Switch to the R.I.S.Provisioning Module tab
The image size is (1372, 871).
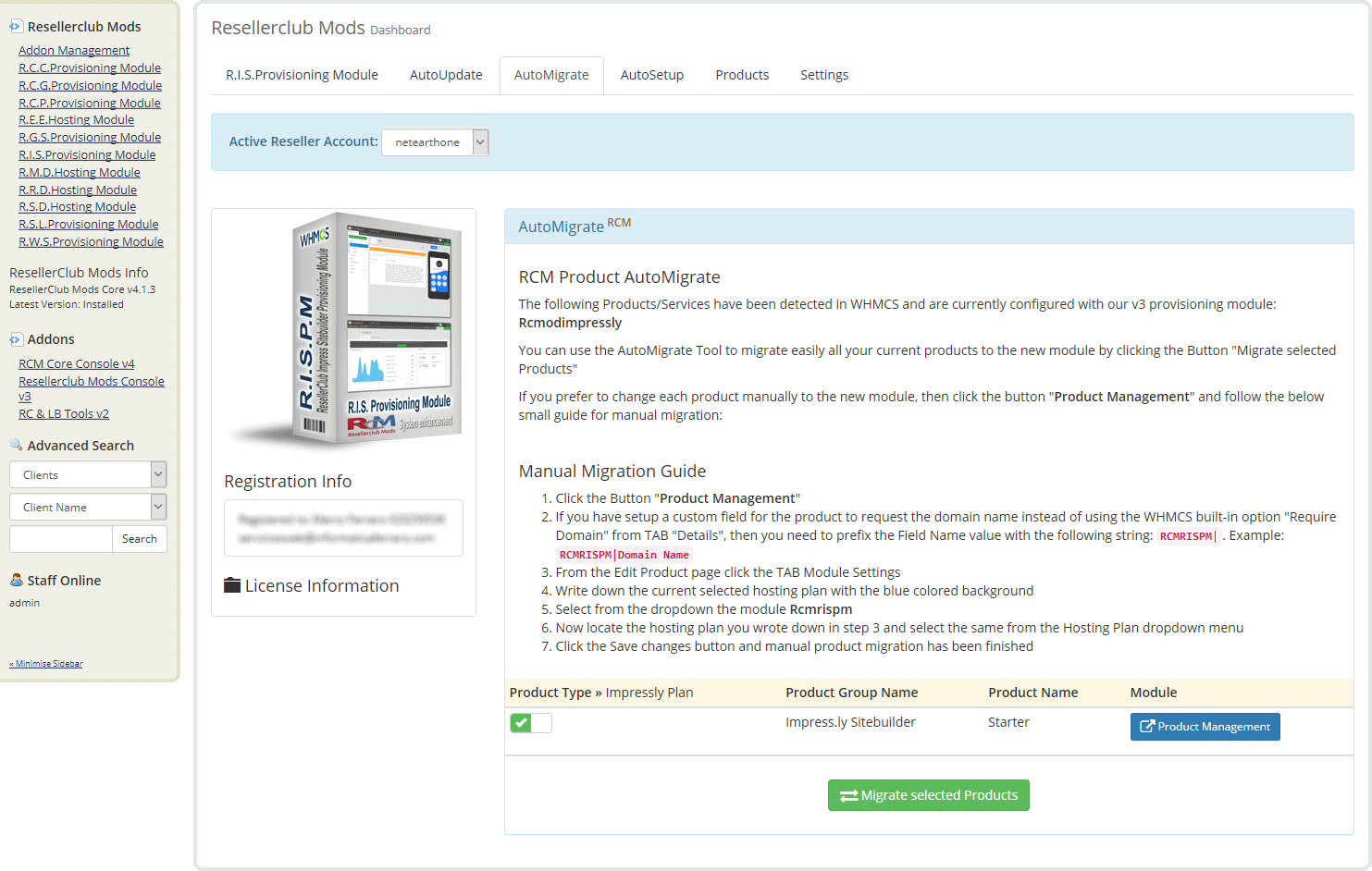point(302,75)
